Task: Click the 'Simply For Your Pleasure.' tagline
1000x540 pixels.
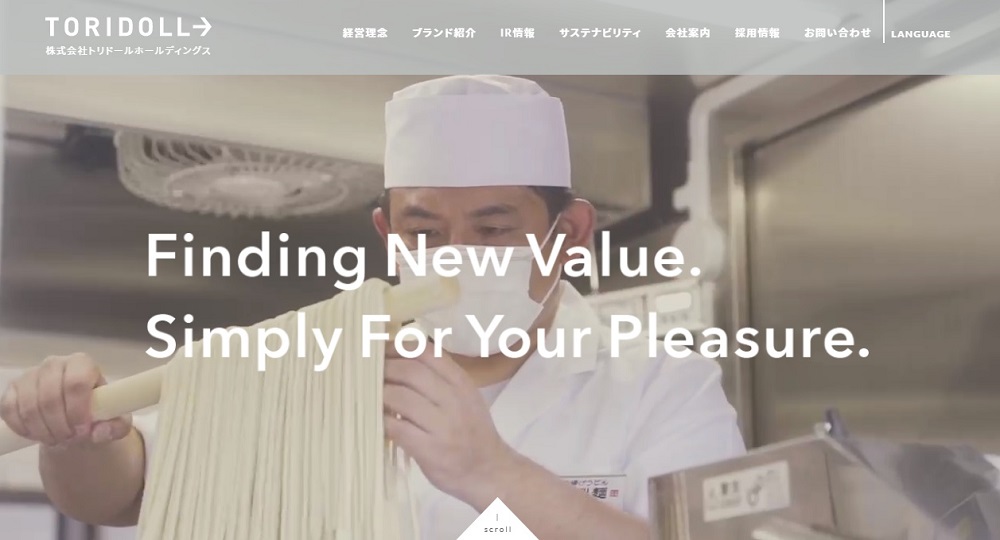Action: coord(508,337)
